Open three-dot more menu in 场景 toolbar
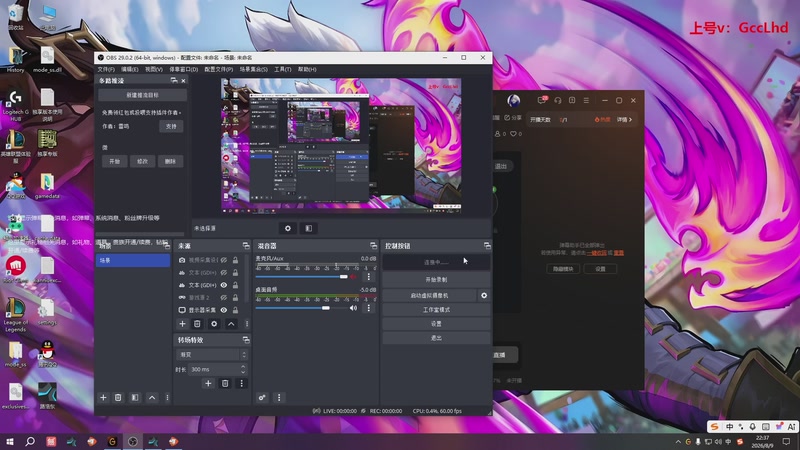 [167, 397]
